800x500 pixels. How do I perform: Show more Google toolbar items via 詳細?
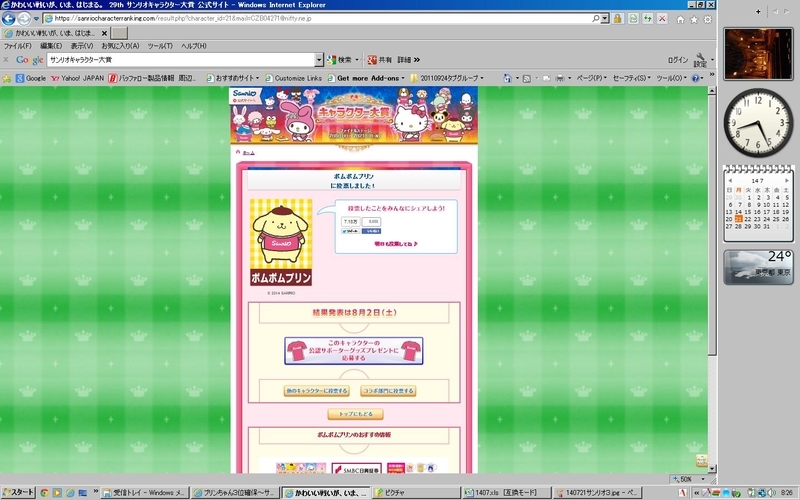pyautogui.click(x=408, y=60)
